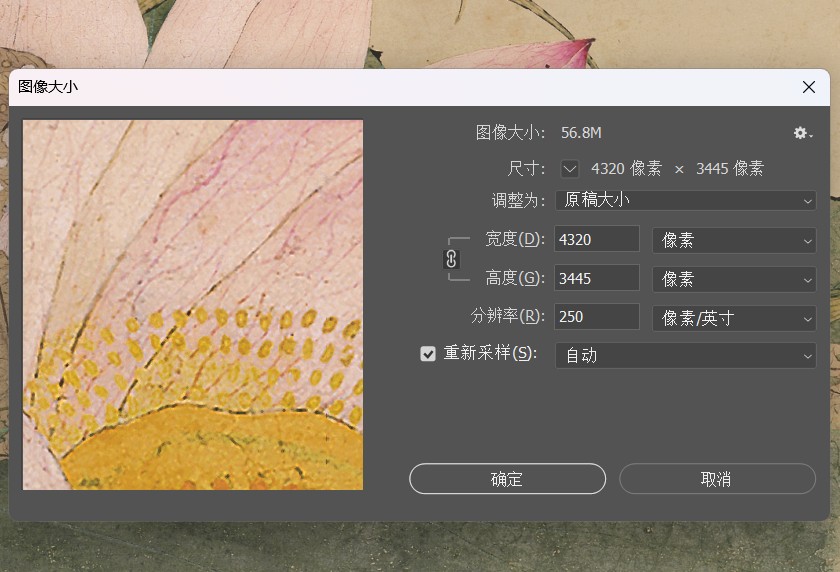840x572 pixels.
Task: Click the 宽度(D) label
Action: (x=515, y=239)
